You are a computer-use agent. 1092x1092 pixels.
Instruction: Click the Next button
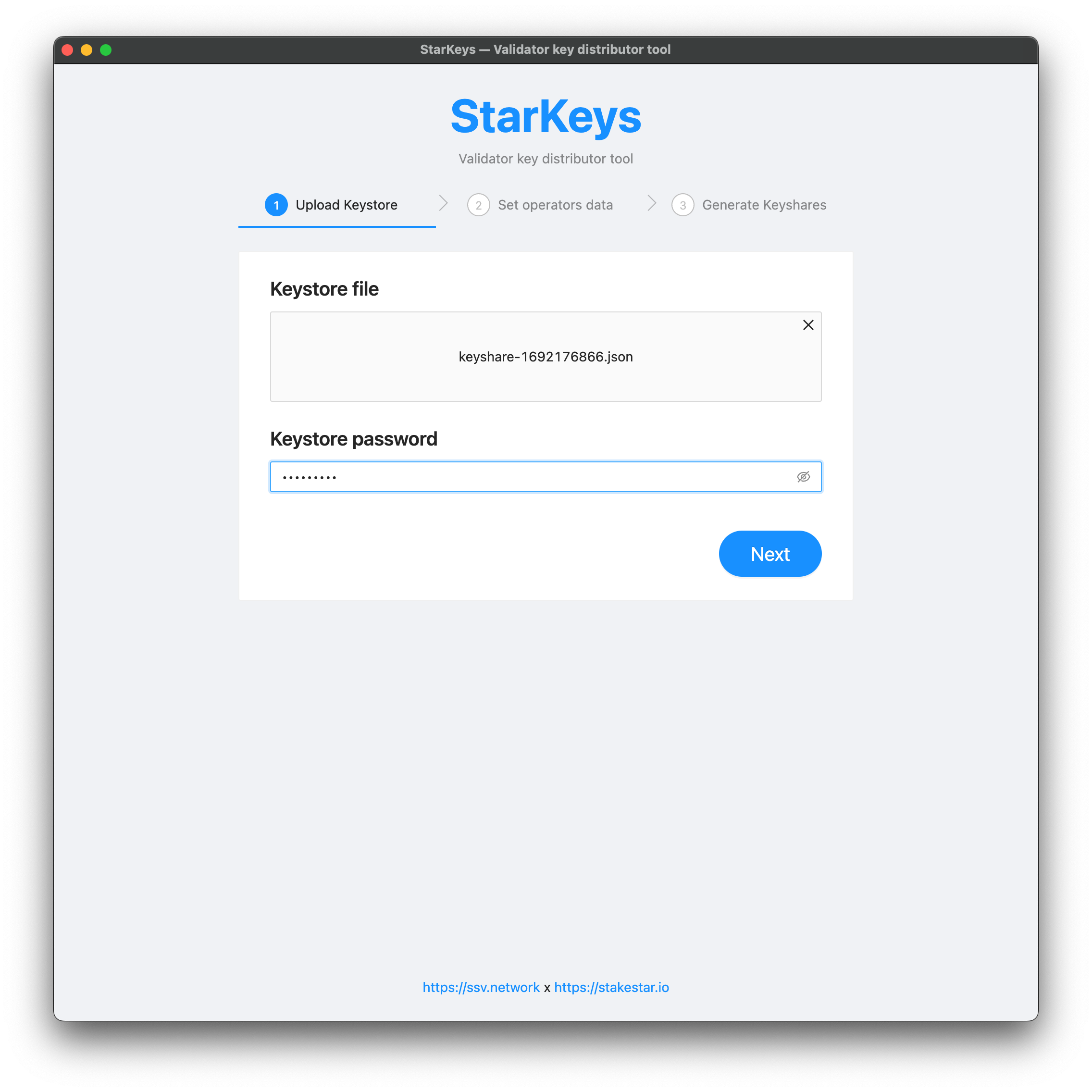click(770, 554)
